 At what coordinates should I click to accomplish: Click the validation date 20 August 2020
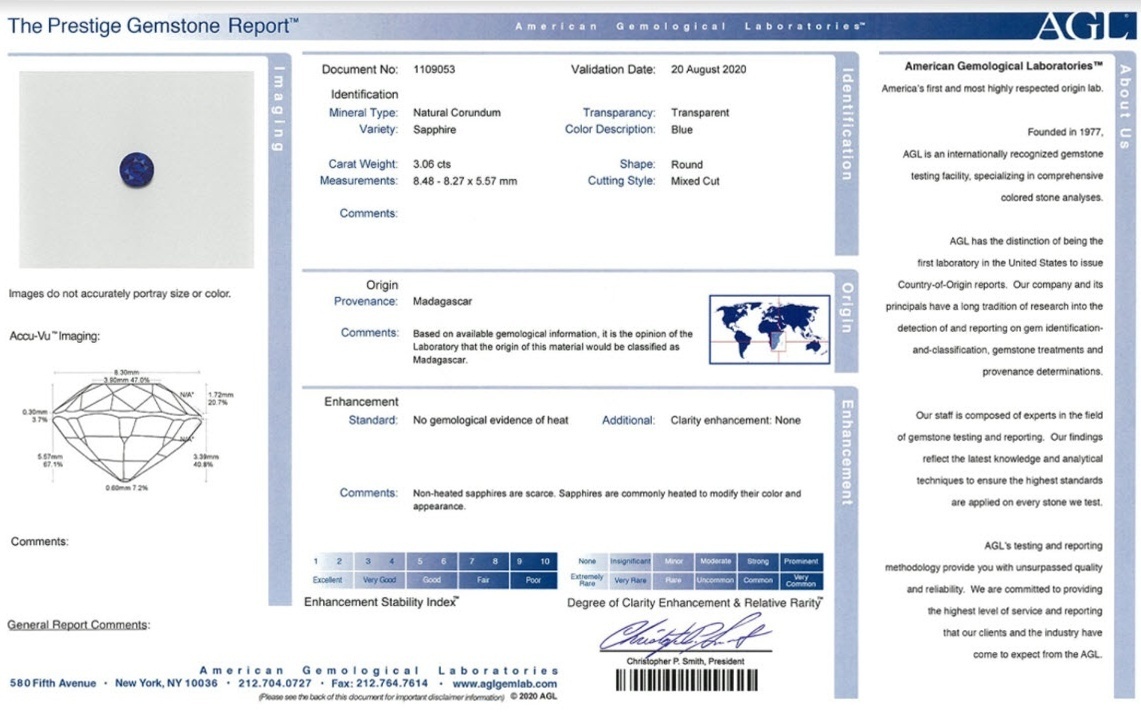708,69
